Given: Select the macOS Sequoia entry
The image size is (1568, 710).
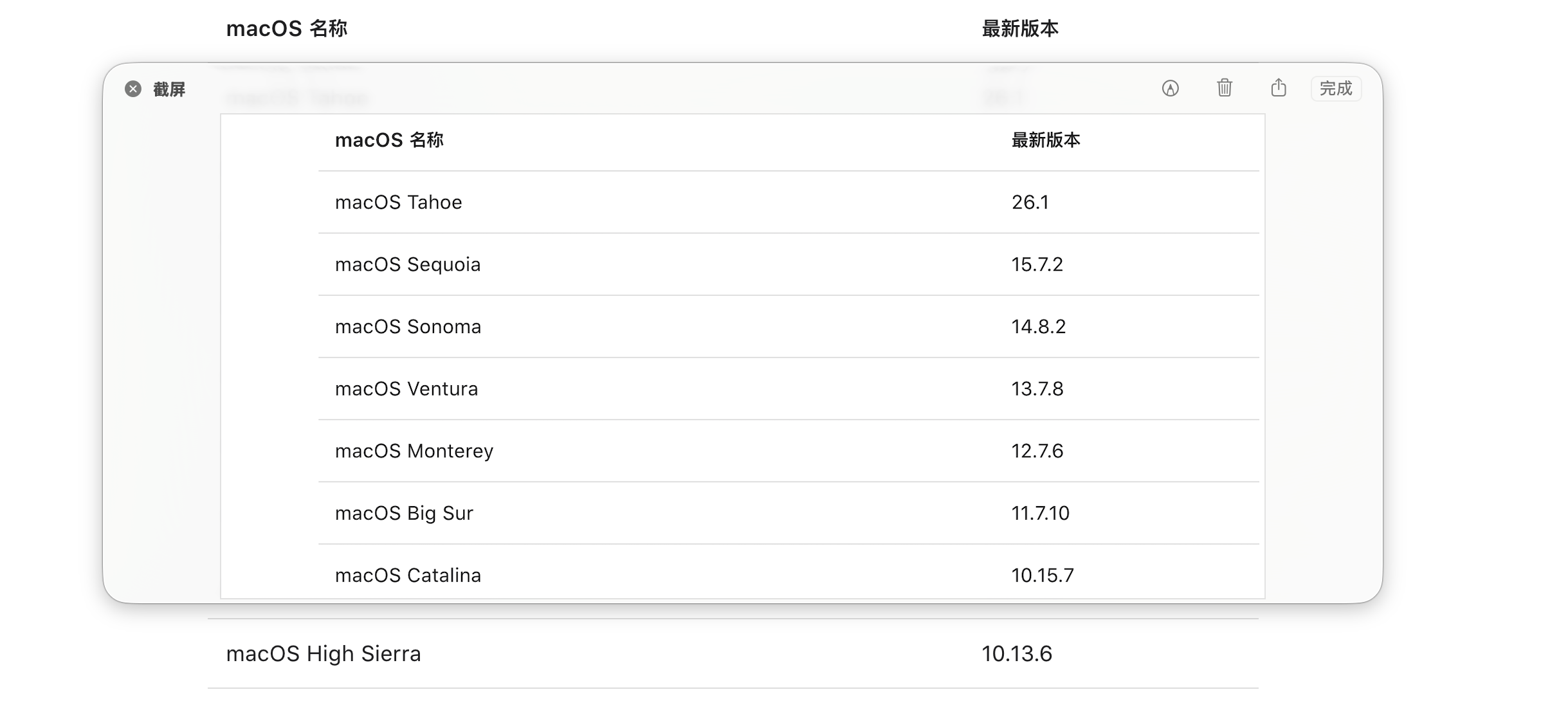Looking at the screenshot, I should [408, 264].
